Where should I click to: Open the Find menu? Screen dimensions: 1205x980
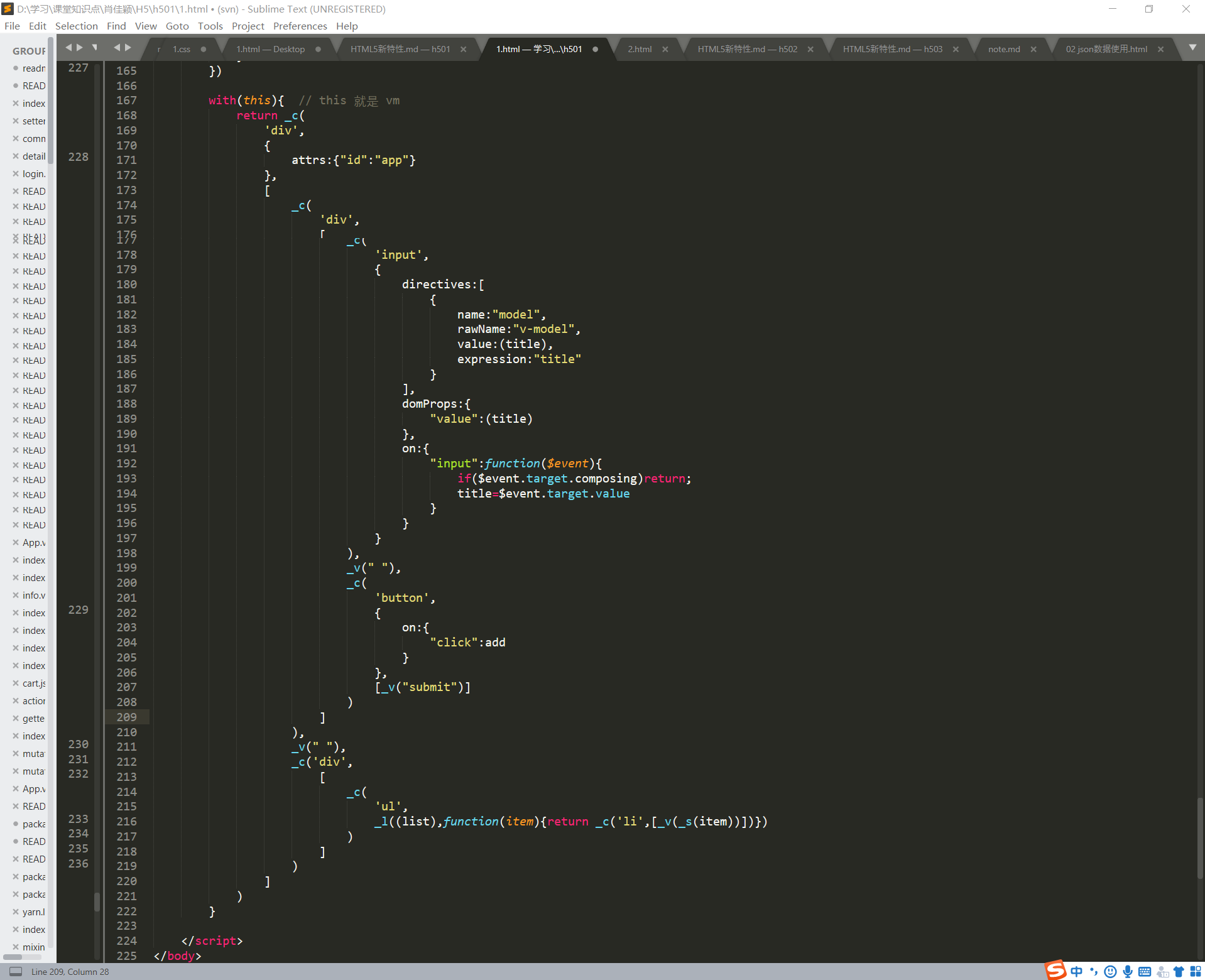(116, 26)
